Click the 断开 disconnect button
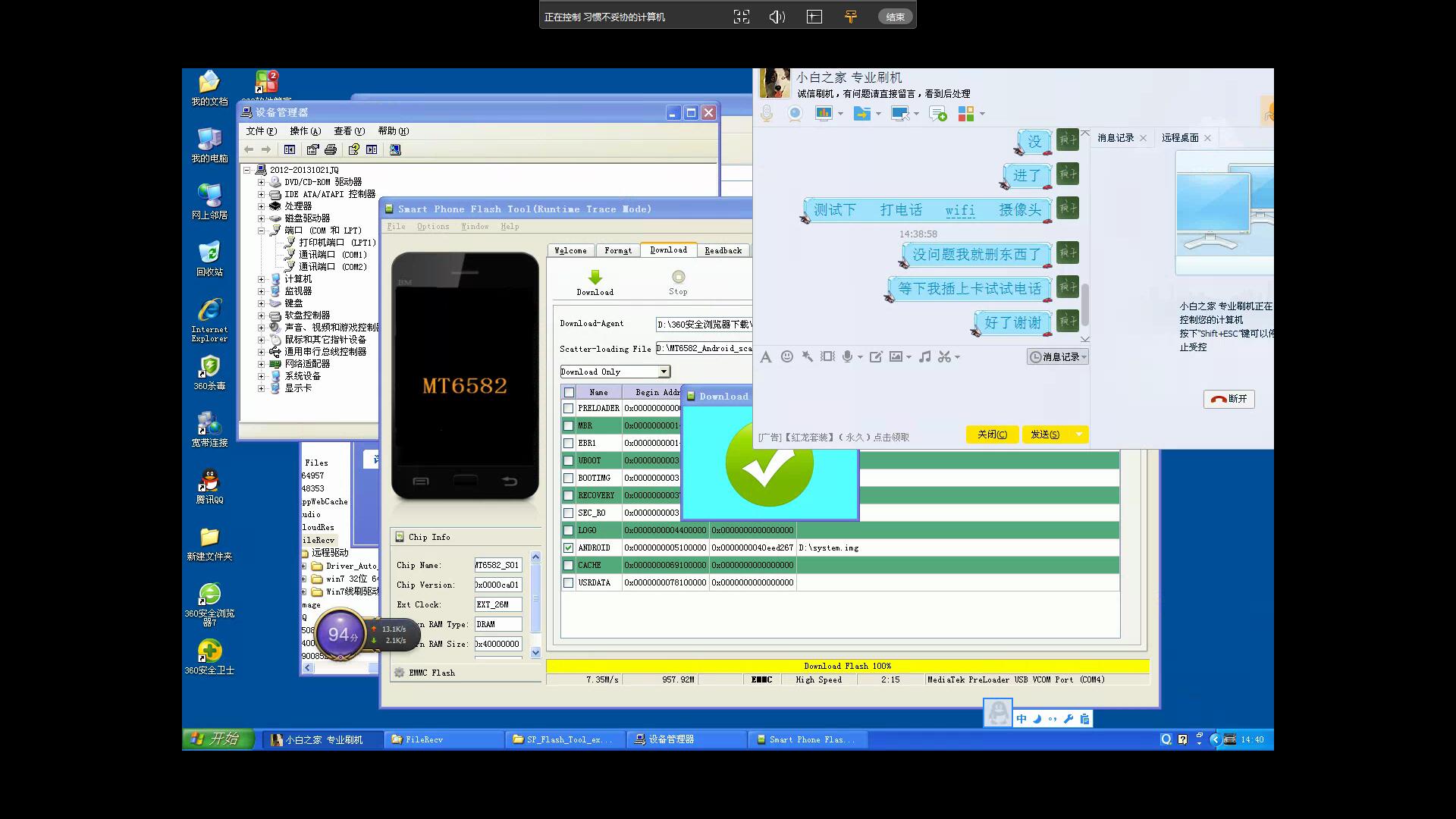 point(1228,399)
